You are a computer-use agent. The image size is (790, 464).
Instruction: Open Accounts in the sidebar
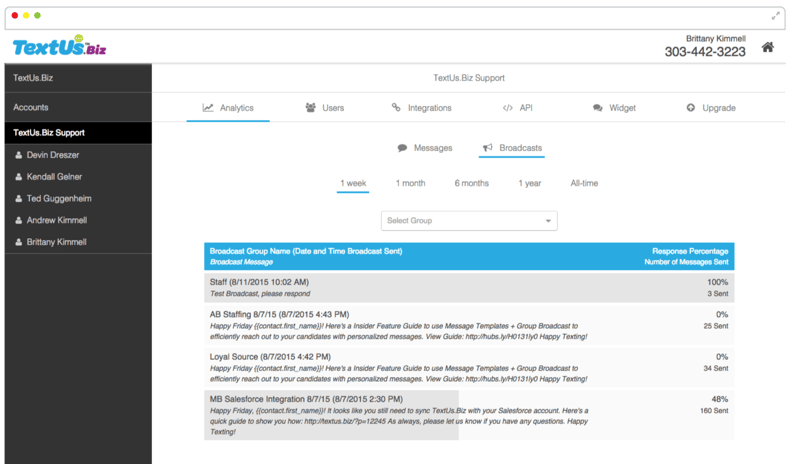(78, 107)
